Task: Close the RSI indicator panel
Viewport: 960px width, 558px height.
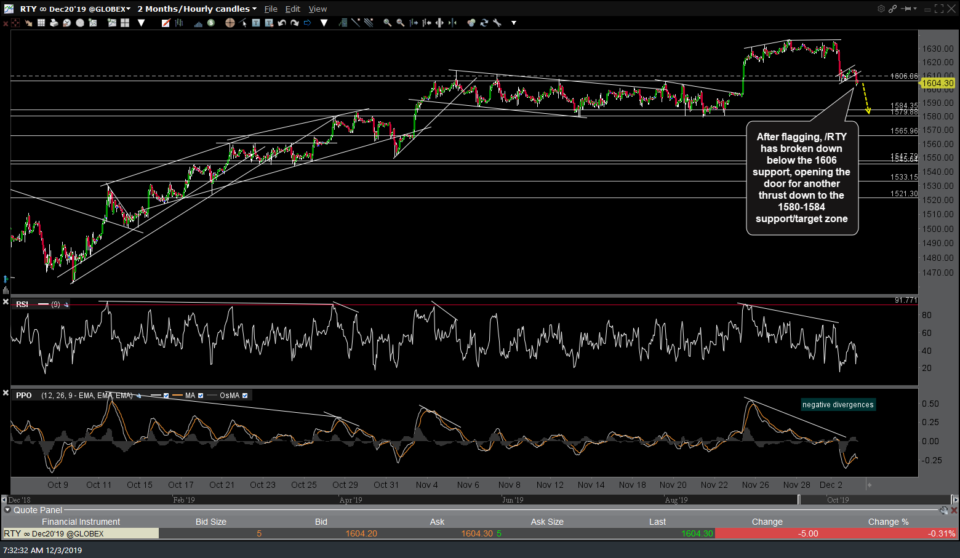Action: [5, 303]
